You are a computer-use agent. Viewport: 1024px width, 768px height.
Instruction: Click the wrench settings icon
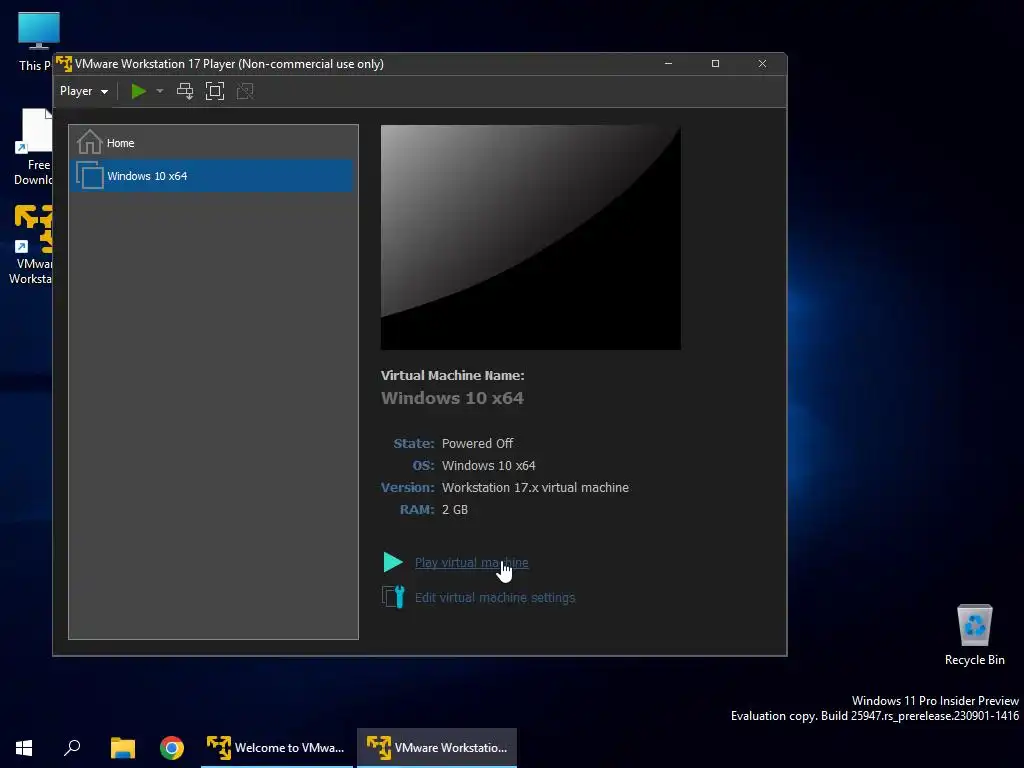393,596
